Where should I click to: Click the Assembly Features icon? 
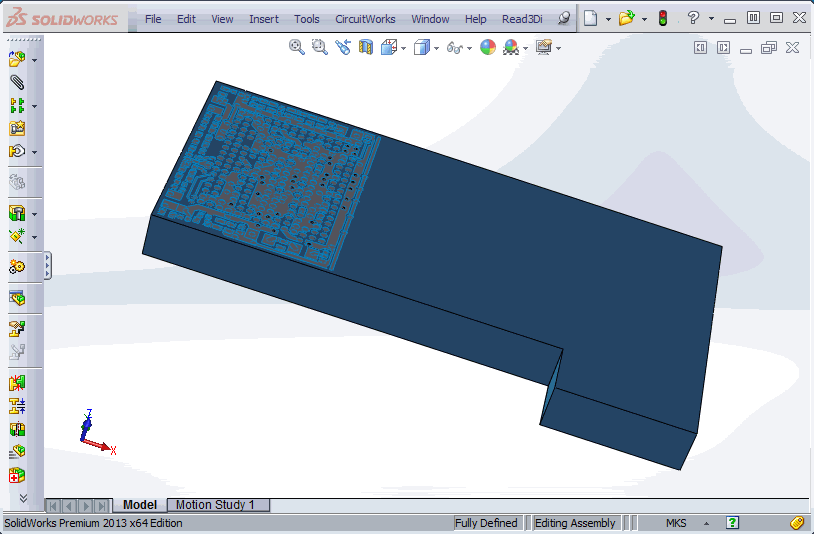click(17, 213)
